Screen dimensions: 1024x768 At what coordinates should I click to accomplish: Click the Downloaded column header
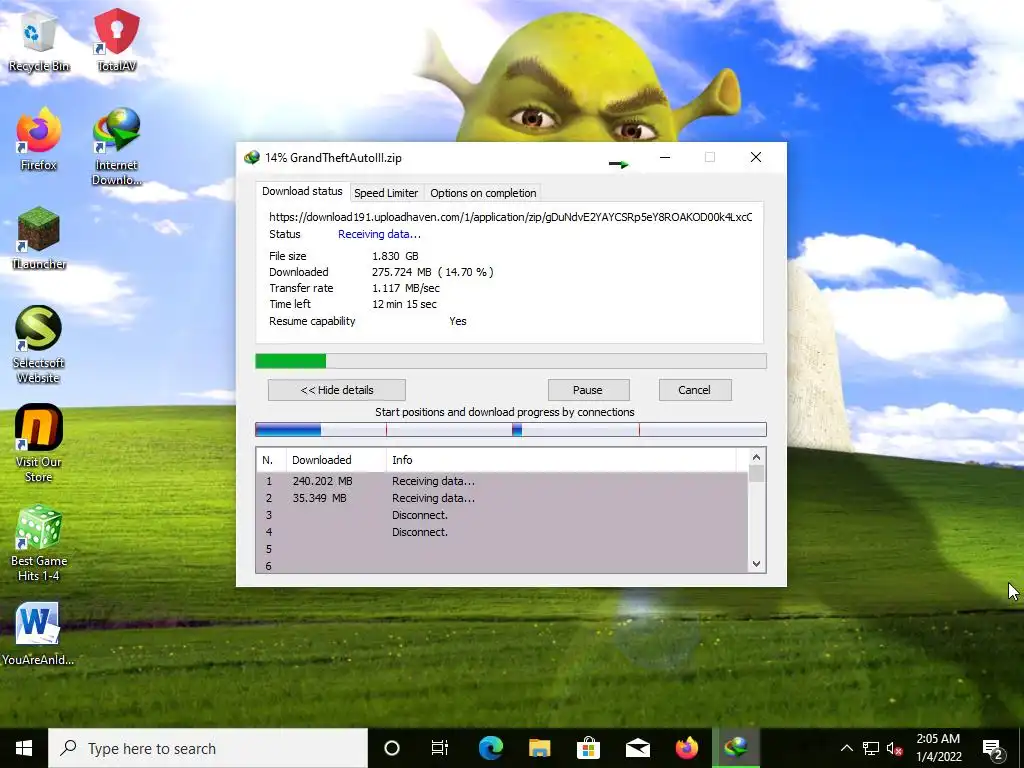click(x=336, y=460)
